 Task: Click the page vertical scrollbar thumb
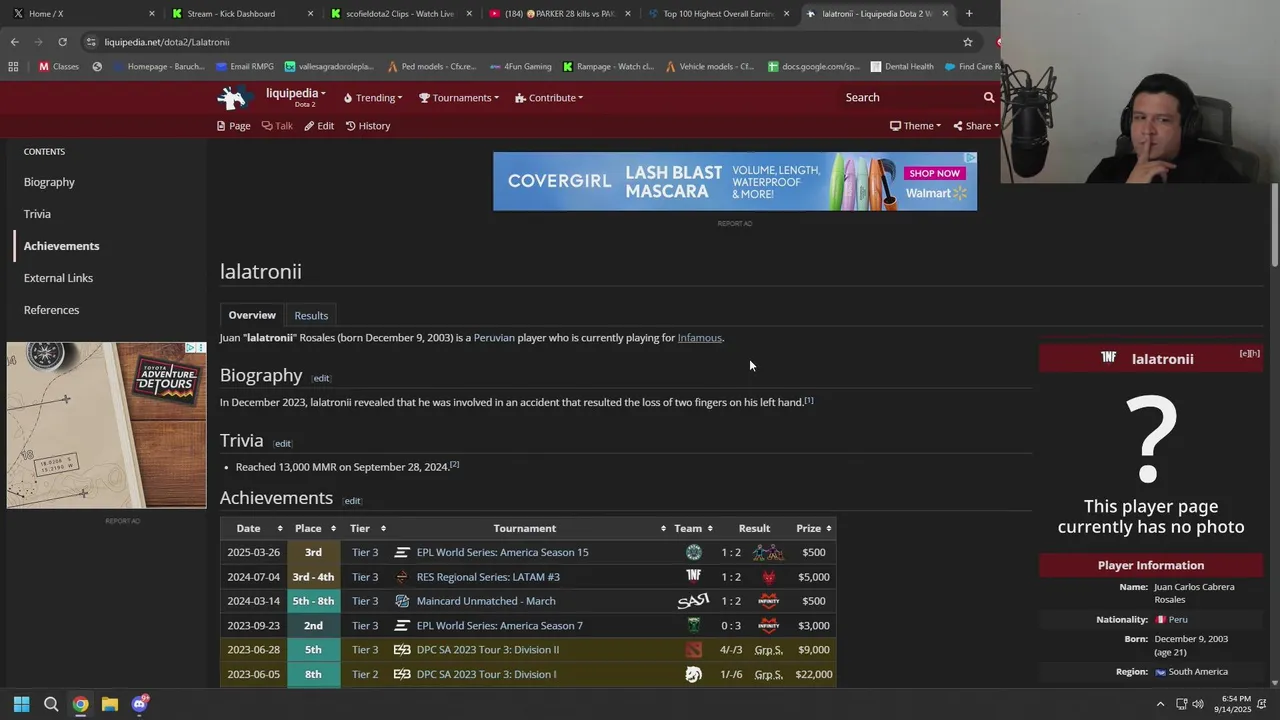tap(1275, 225)
